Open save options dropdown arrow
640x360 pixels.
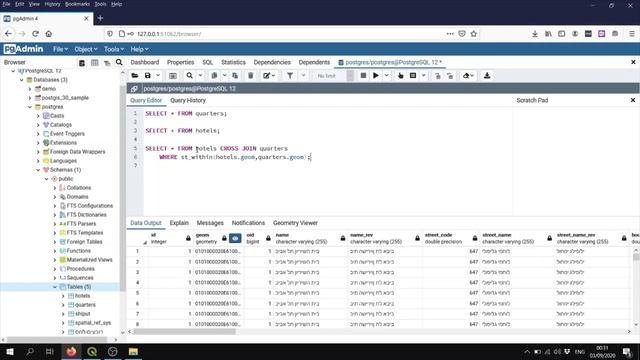(x=158, y=76)
